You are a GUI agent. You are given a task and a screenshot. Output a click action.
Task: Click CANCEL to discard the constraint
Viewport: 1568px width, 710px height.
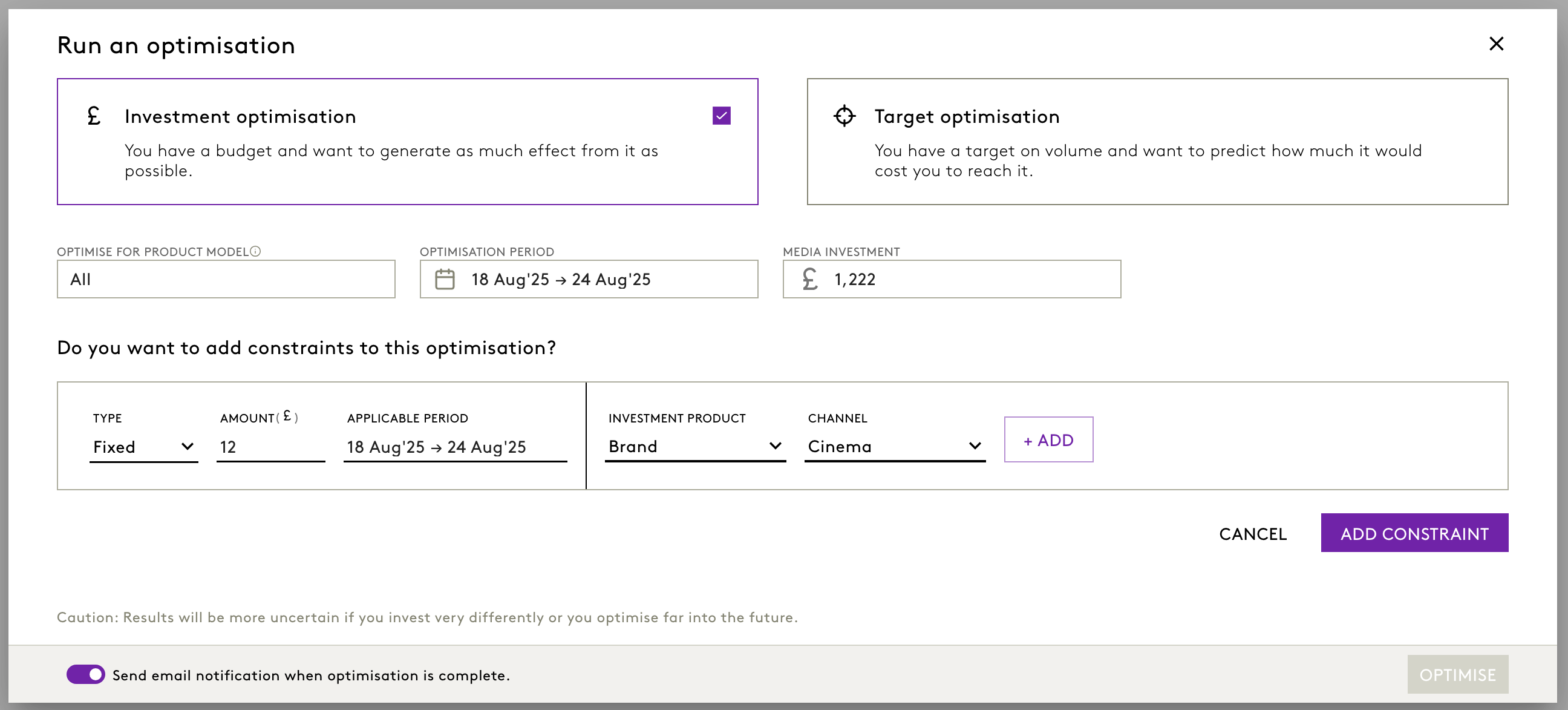(x=1252, y=534)
